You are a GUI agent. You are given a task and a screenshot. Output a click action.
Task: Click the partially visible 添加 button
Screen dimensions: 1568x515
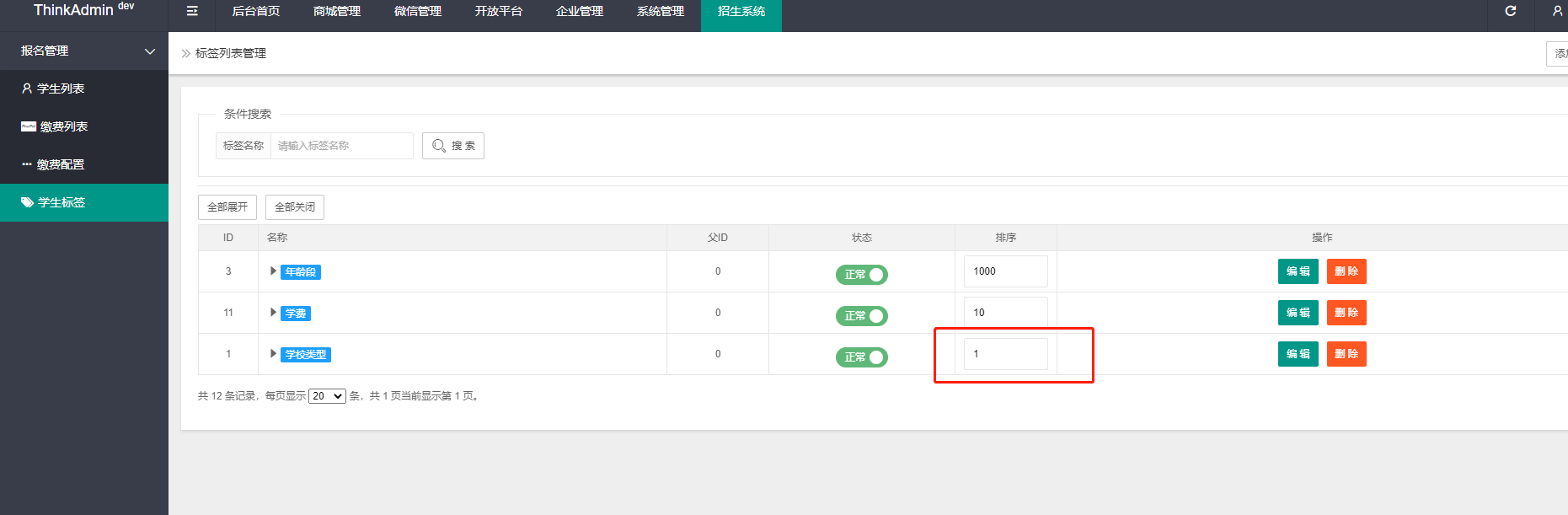coord(1558,54)
